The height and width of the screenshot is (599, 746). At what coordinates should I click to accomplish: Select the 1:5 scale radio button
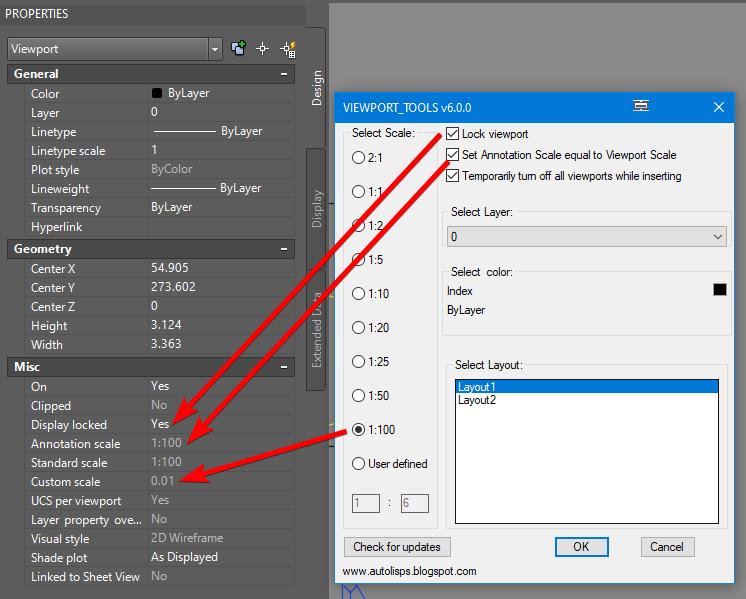(x=358, y=259)
